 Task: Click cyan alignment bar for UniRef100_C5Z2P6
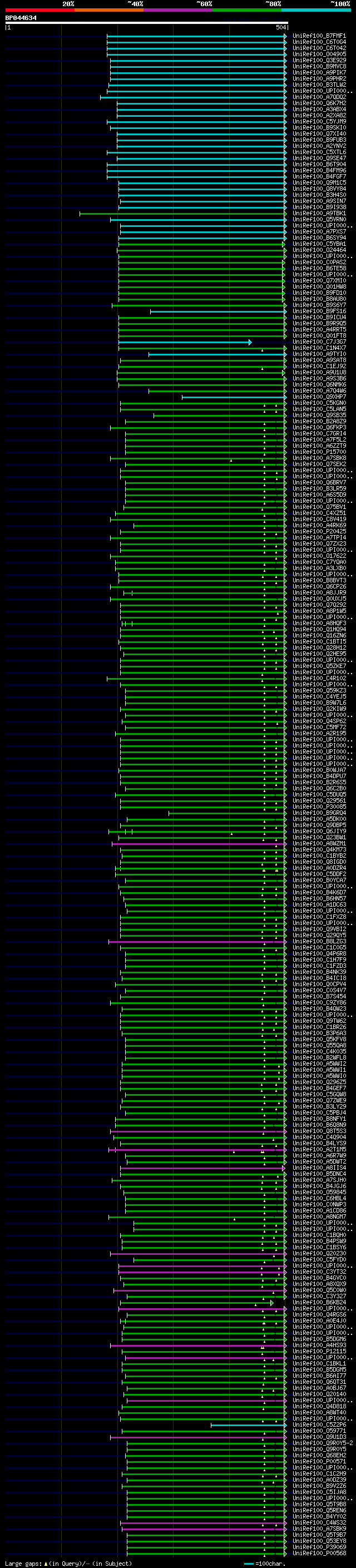click(x=248, y=1425)
